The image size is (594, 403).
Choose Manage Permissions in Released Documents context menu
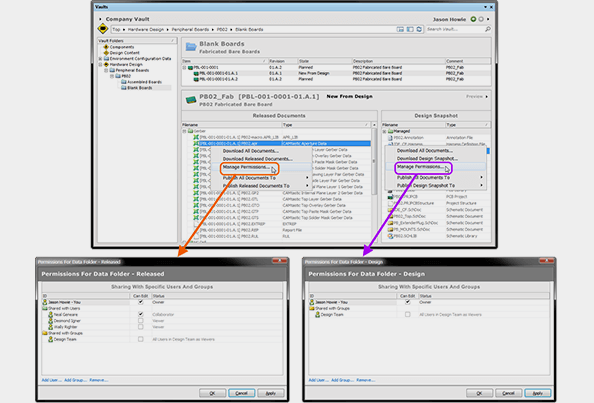pyautogui.click(x=246, y=167)
